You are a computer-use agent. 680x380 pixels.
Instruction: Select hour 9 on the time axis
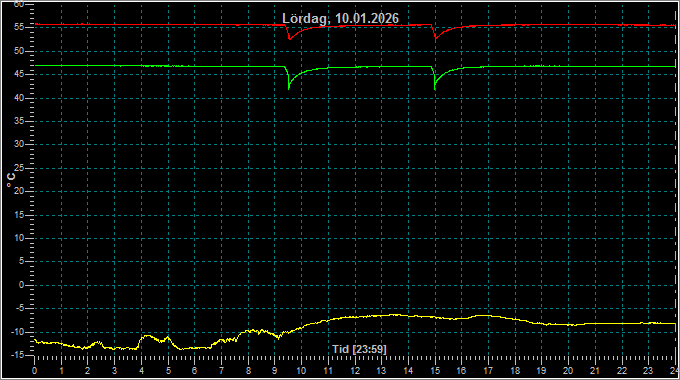(x=275, y=371)
